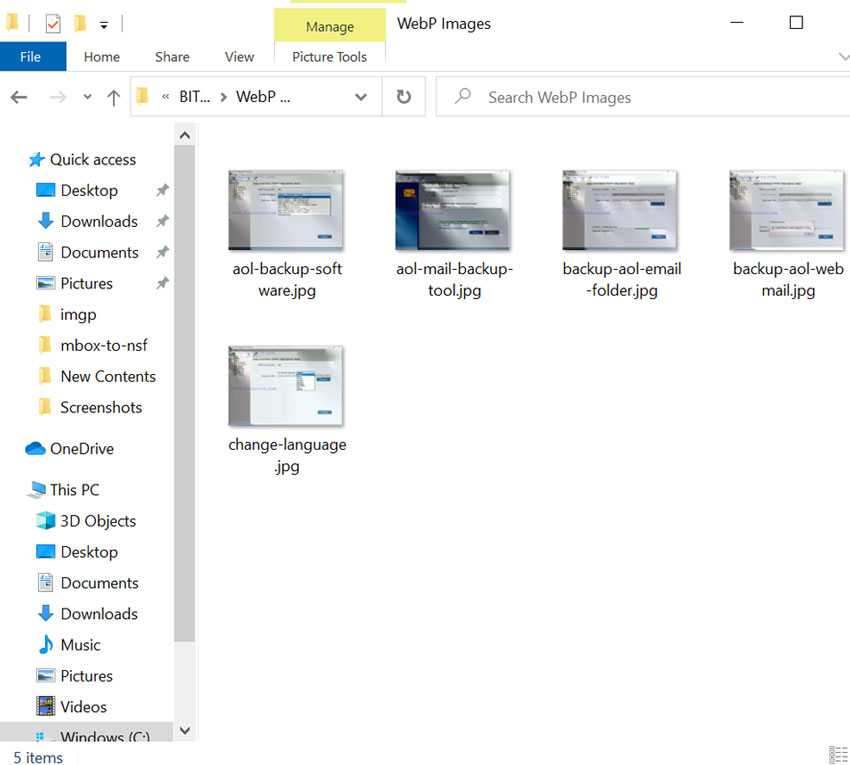Image resolution: width=850 pixels, height=765 pixels.
Task: Select the aol-backup-software.jpg thumbnail
Action: 286,210
